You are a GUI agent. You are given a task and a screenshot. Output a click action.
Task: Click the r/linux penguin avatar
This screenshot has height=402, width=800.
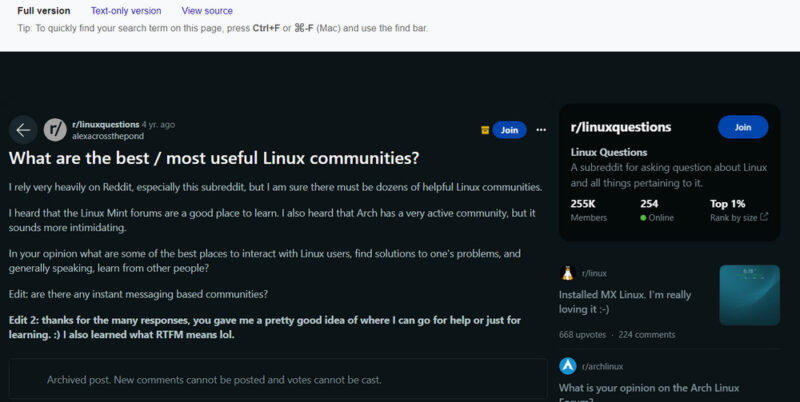click(567, 273)
